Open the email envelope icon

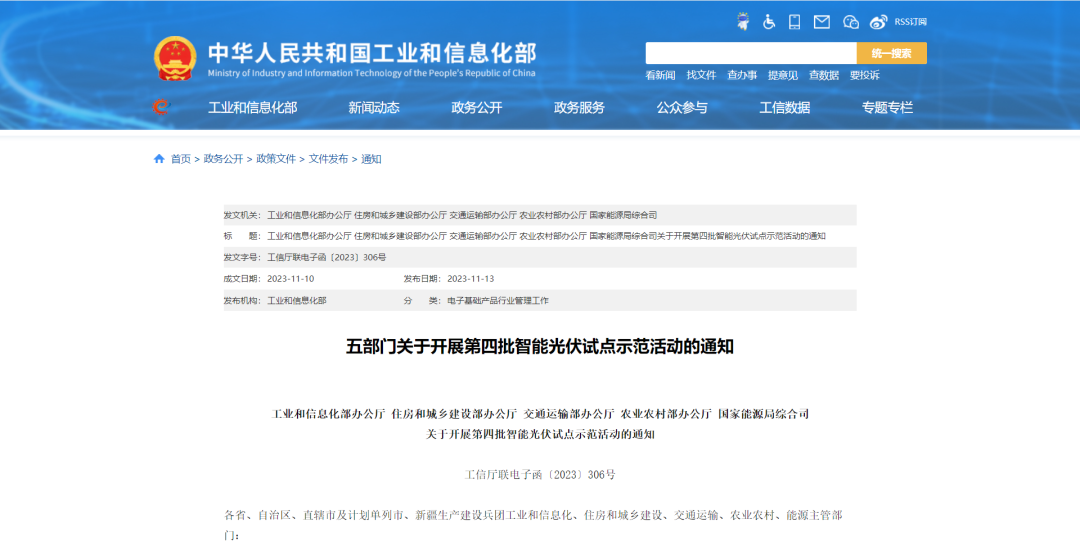(x=822, y=21)
